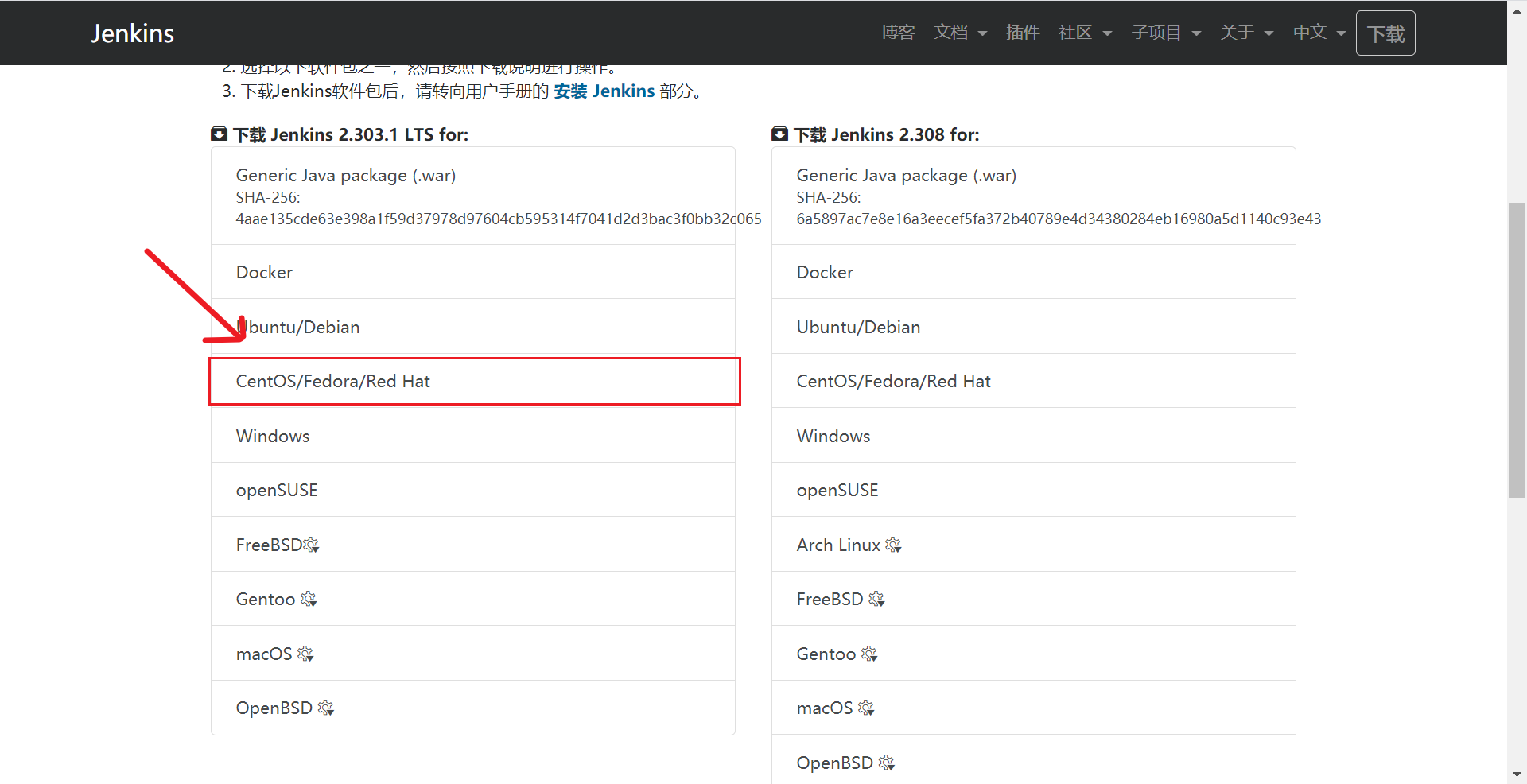Image resolution: width=1527 pixels, height=784 pixels.
Task: Select CentOS/Fedora/Red Hat under Jenkins 2.308
Action: click(x=1034, y=381)
